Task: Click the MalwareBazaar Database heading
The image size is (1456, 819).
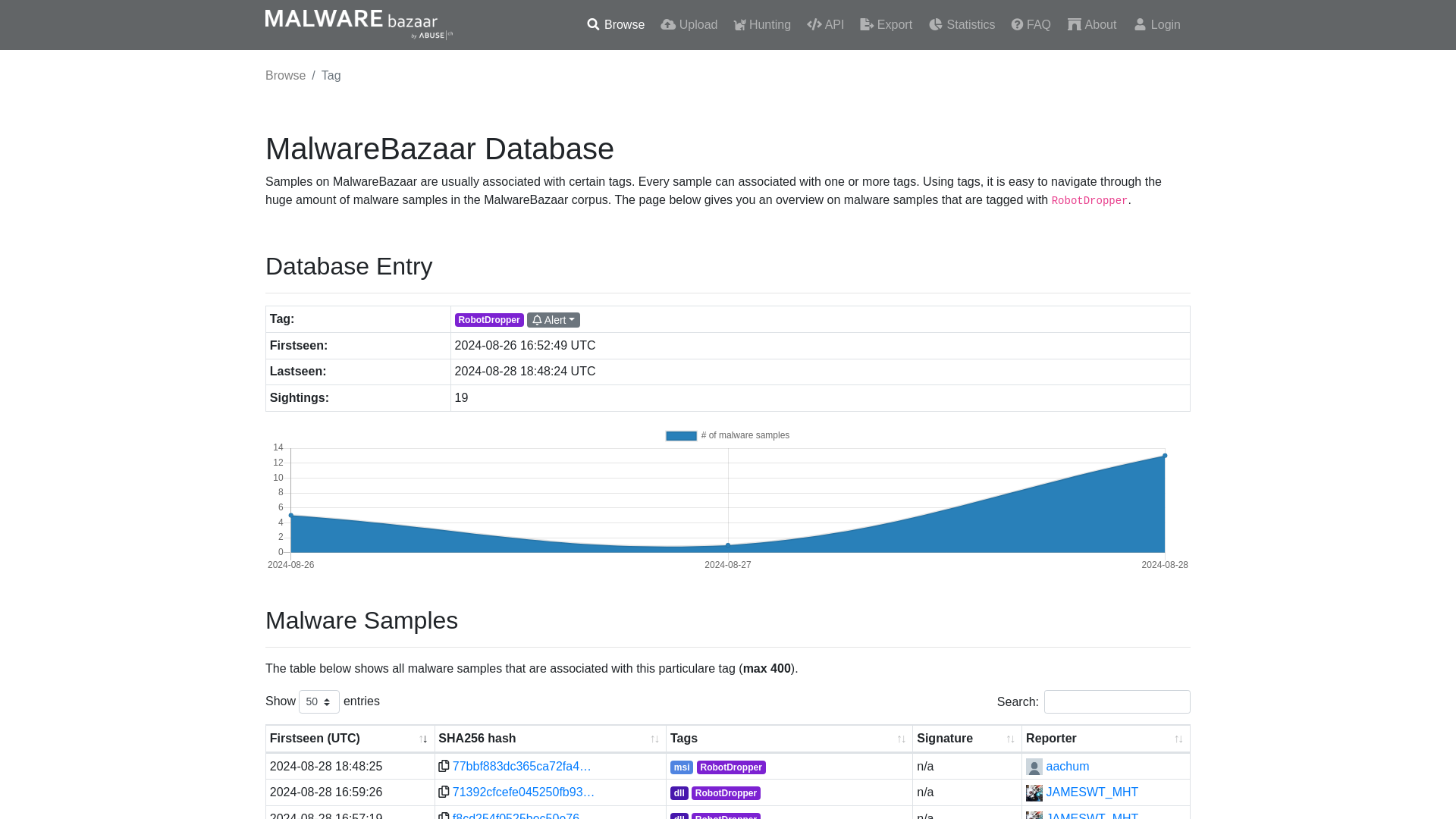Action: pyautogui.click(x=440, y=149)
